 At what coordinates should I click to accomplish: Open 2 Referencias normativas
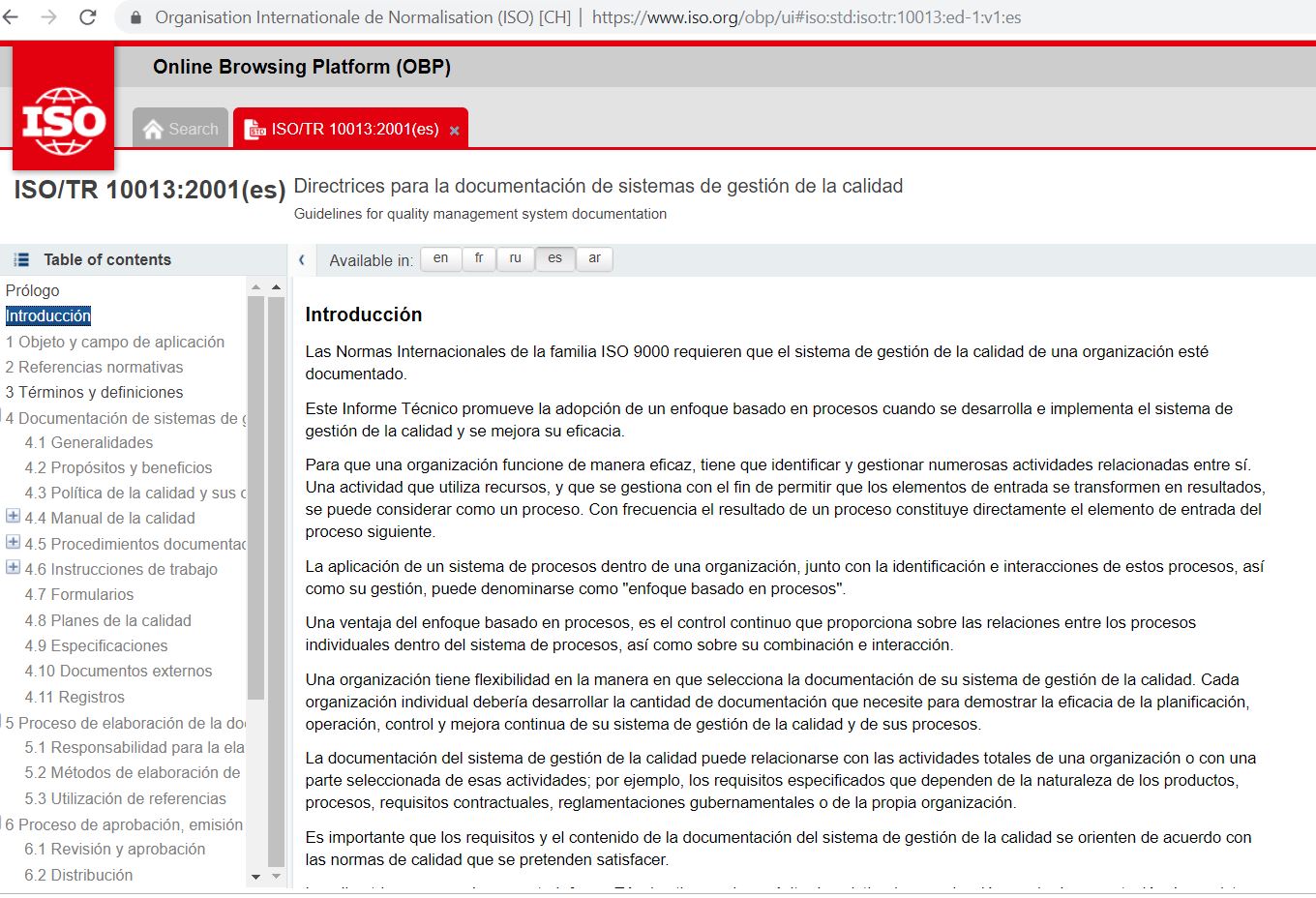point(94,367)
